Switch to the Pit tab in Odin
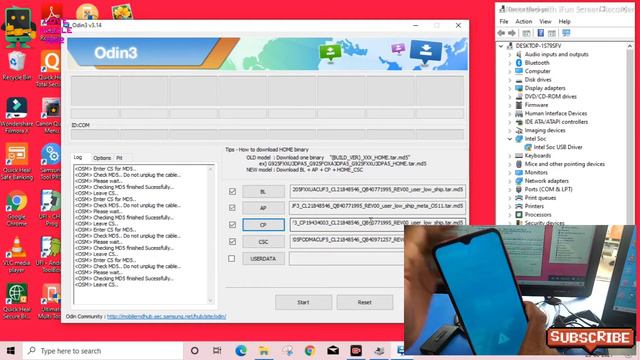640x360 pixels. point(119,158)
